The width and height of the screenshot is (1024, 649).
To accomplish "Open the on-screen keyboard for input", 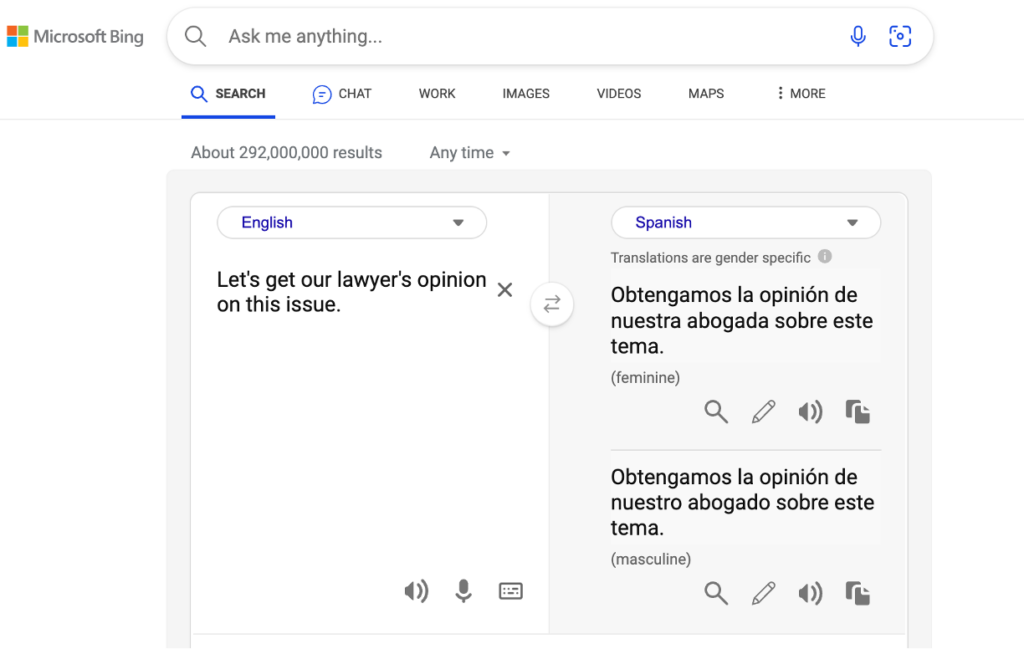I will [510, 591].
